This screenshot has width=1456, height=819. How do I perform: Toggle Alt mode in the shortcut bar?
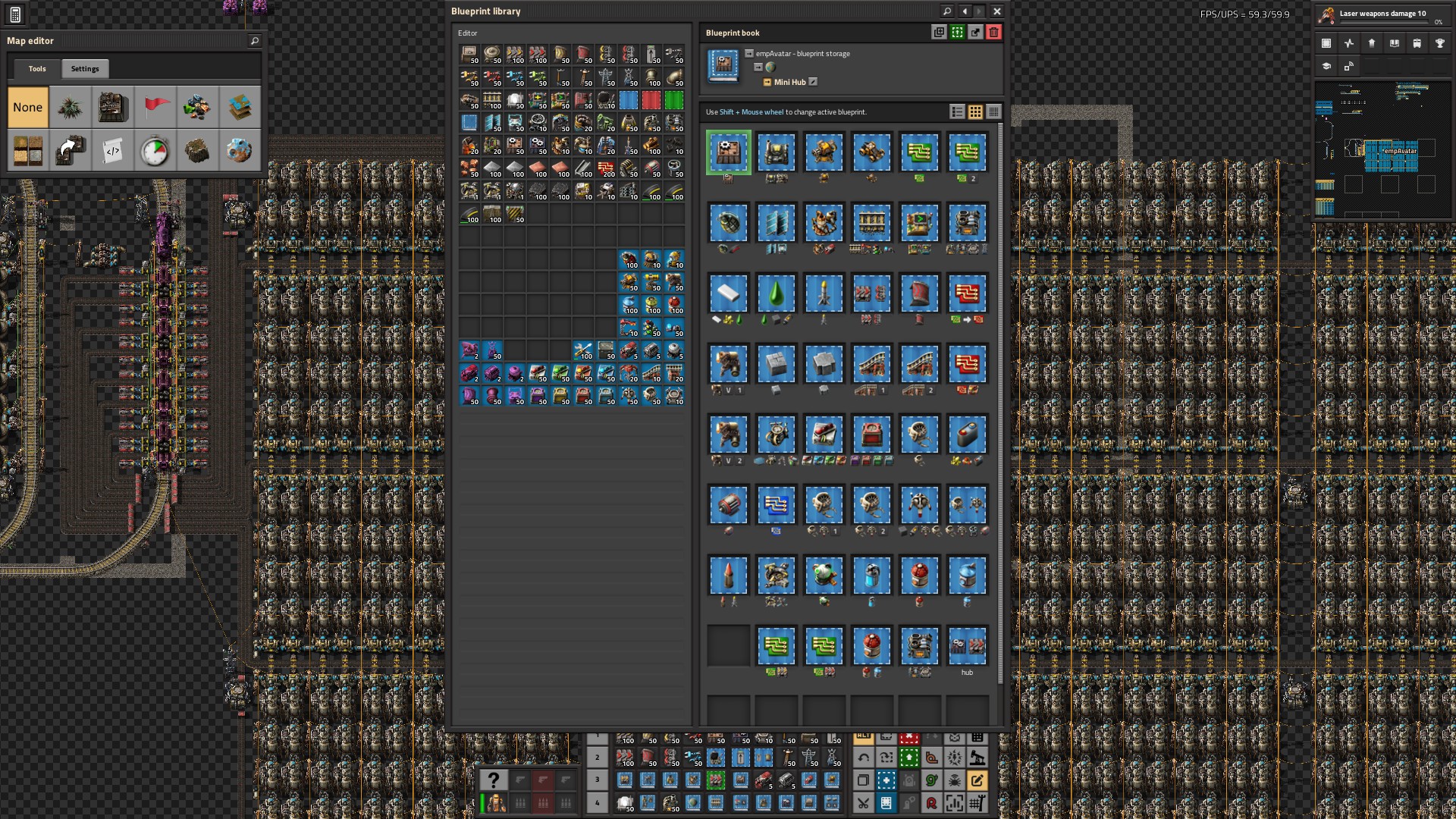click(863, 738)
